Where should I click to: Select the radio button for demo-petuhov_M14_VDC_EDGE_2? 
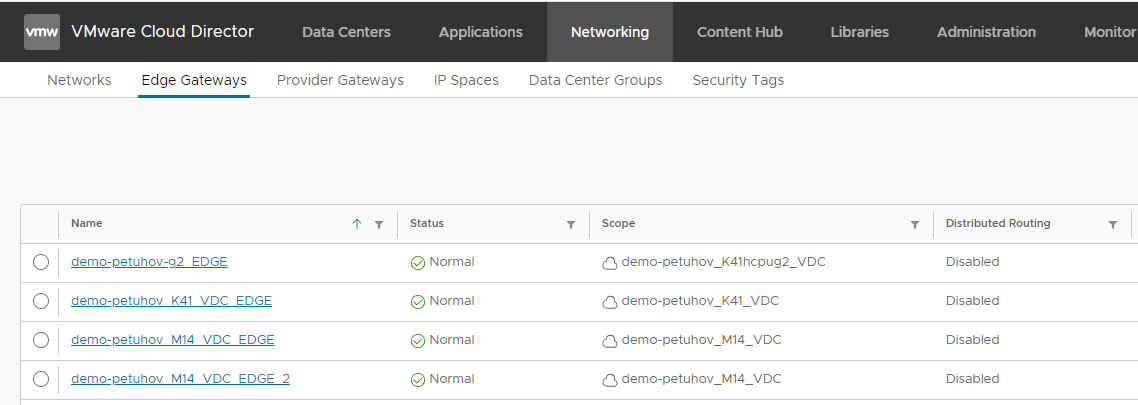[41, 379]
